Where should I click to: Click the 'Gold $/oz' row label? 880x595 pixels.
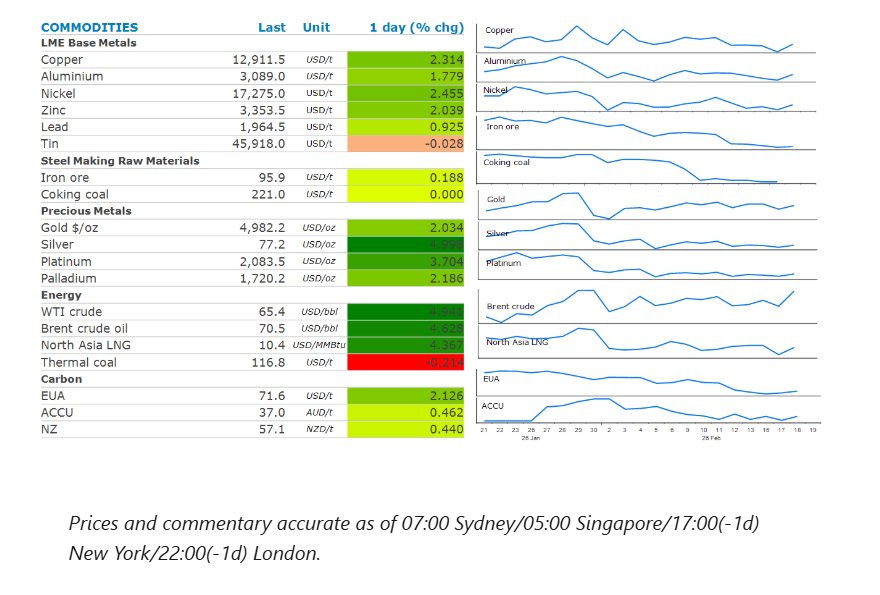click(x=70, y=228)
